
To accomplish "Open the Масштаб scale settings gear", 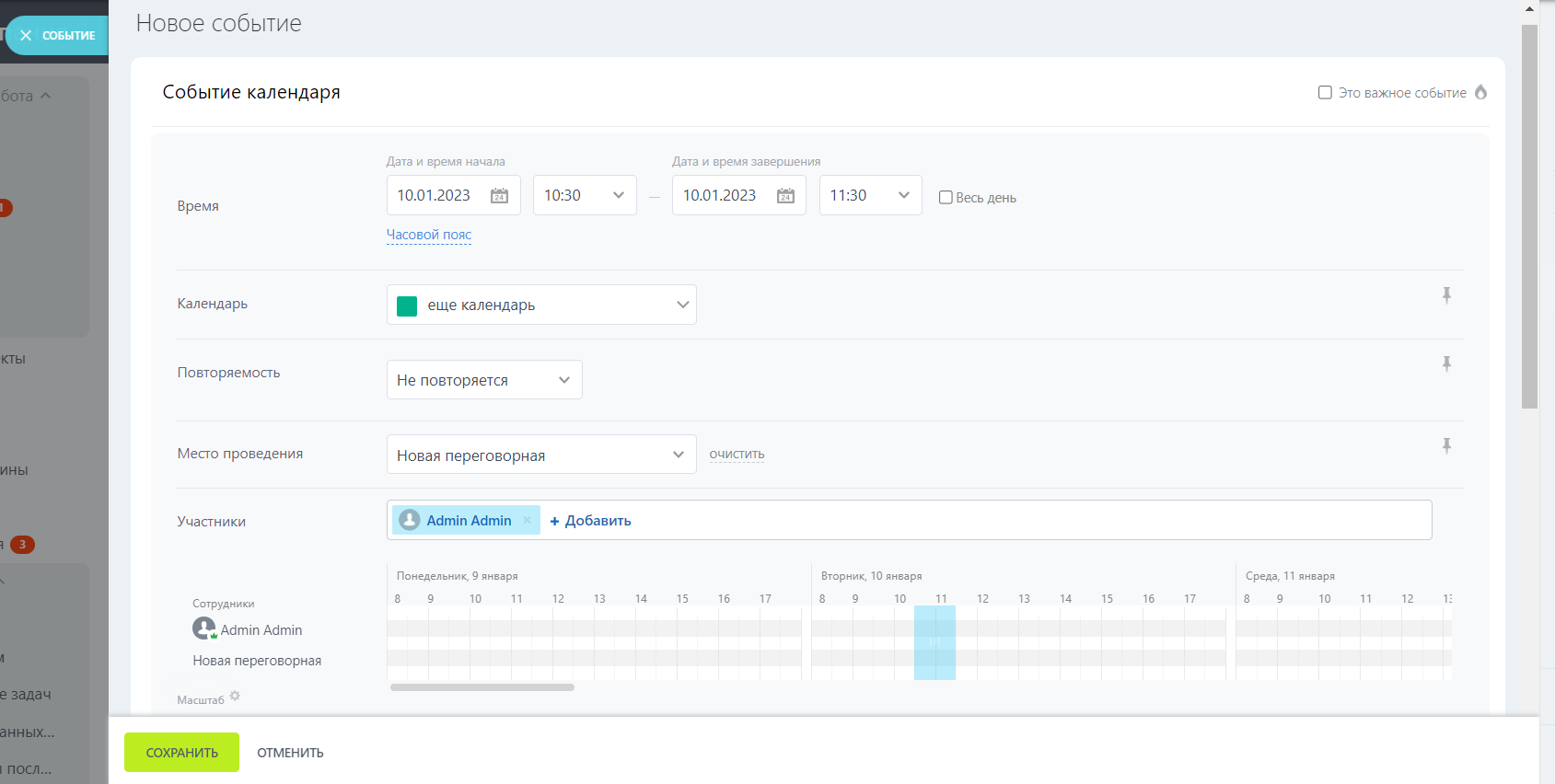I will pyautogui.click(x=235, y=697).
